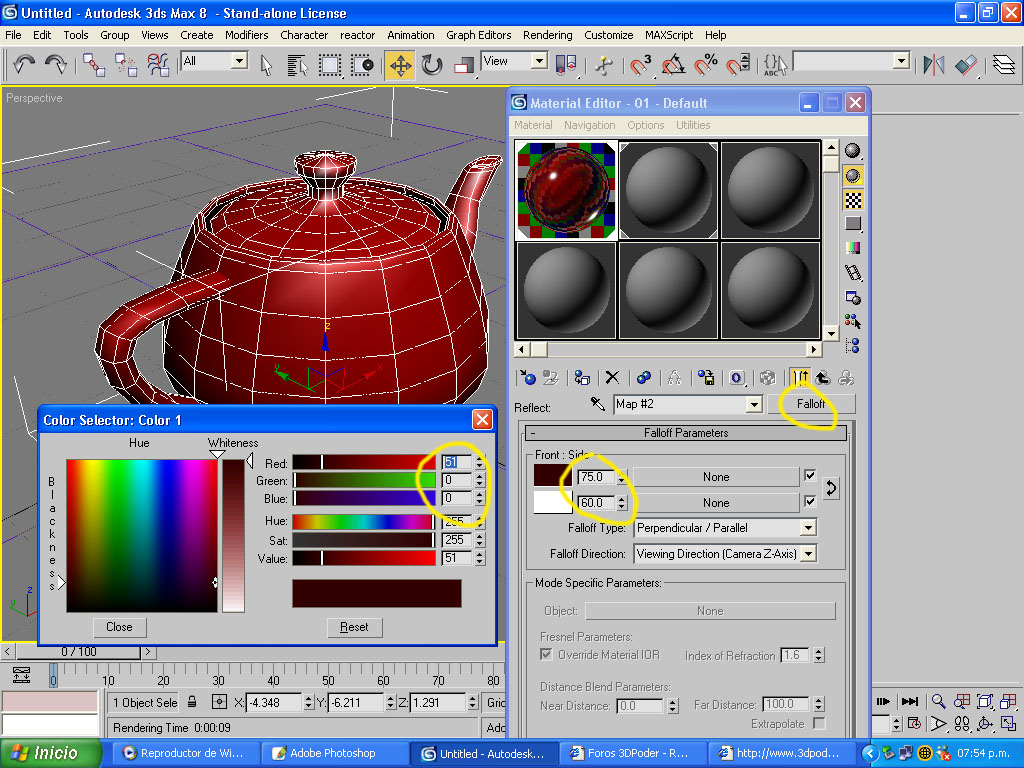Click Close in Color Selector
1024x768 pixels.
[119, 627]
